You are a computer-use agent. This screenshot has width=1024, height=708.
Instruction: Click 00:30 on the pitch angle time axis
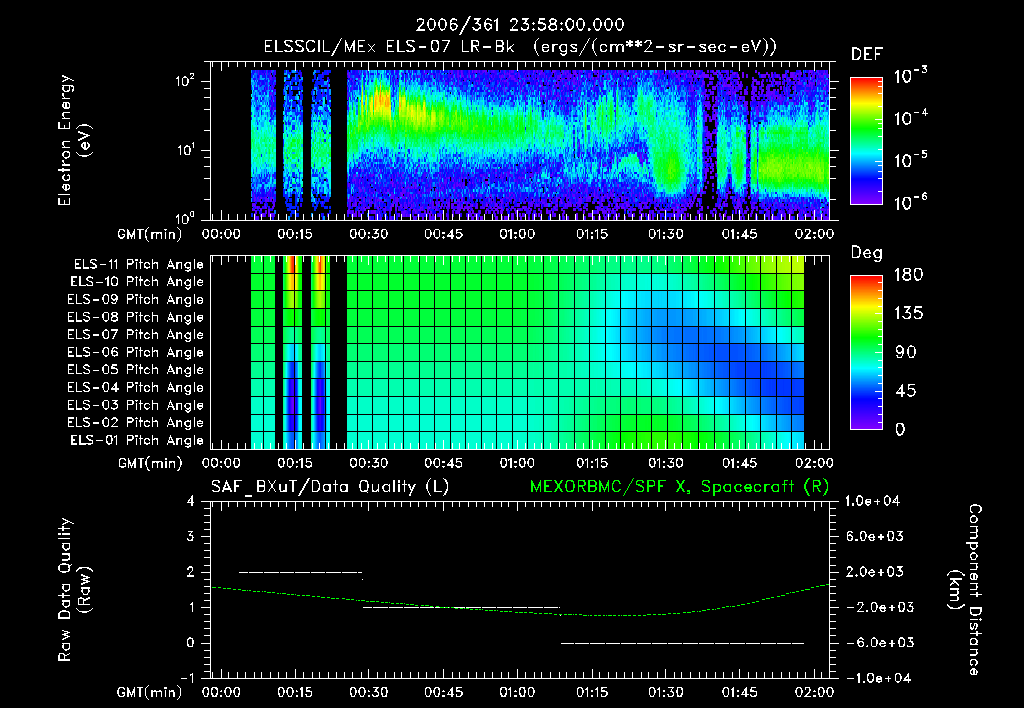click(x=369, y=463)
